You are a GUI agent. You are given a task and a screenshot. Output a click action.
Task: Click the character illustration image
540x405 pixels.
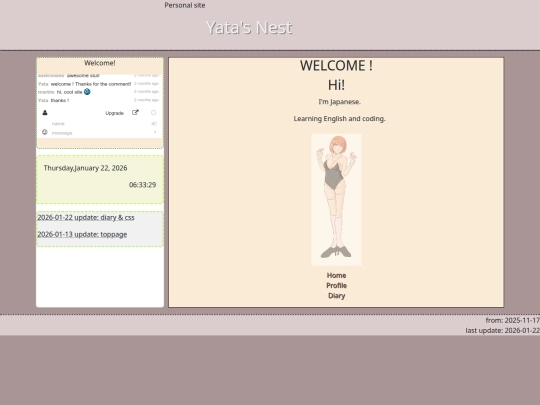pos(336,200)
